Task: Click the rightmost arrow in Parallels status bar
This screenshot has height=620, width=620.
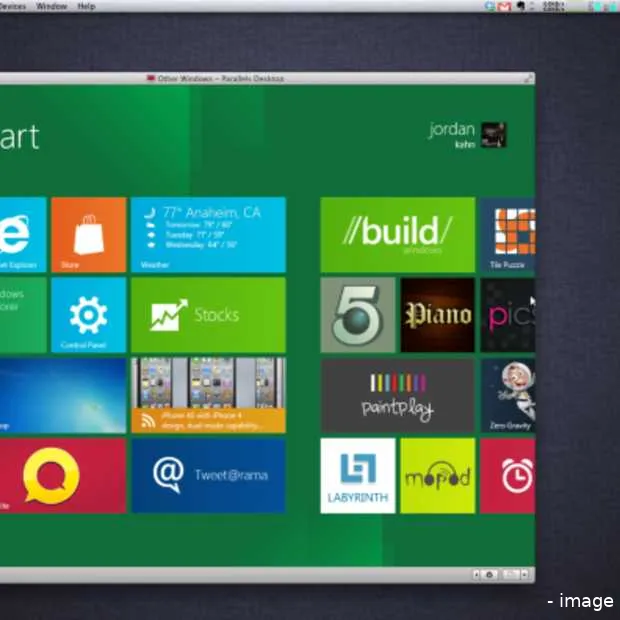Action: point(525,575)
